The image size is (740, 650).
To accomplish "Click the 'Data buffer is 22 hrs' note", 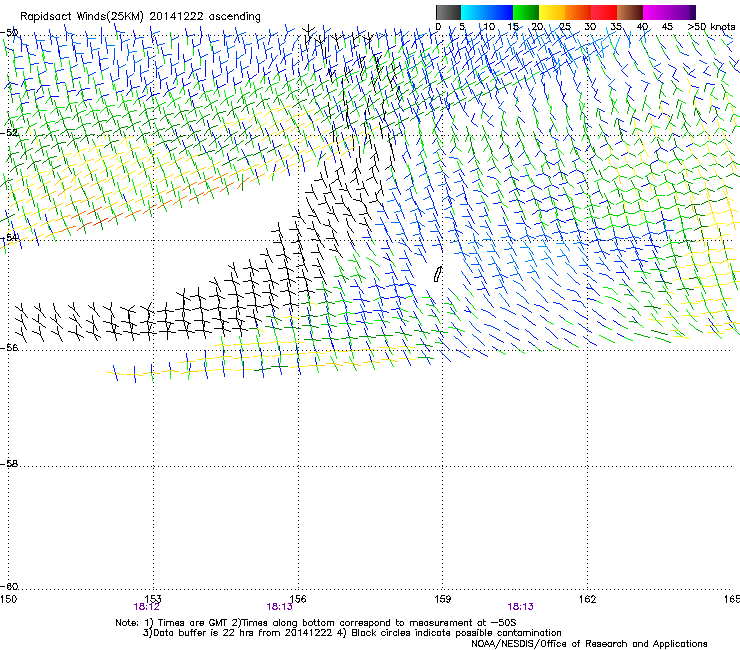I will (352, 633).
